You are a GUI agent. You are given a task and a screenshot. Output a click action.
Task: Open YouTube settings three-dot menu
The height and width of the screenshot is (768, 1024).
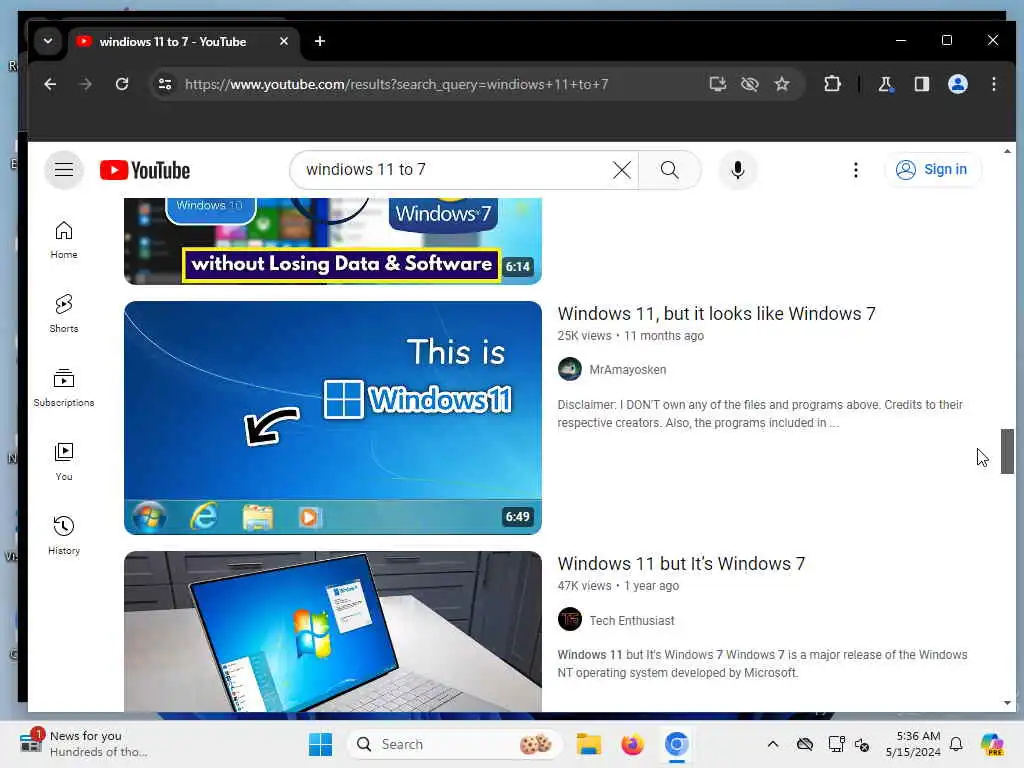856,170
